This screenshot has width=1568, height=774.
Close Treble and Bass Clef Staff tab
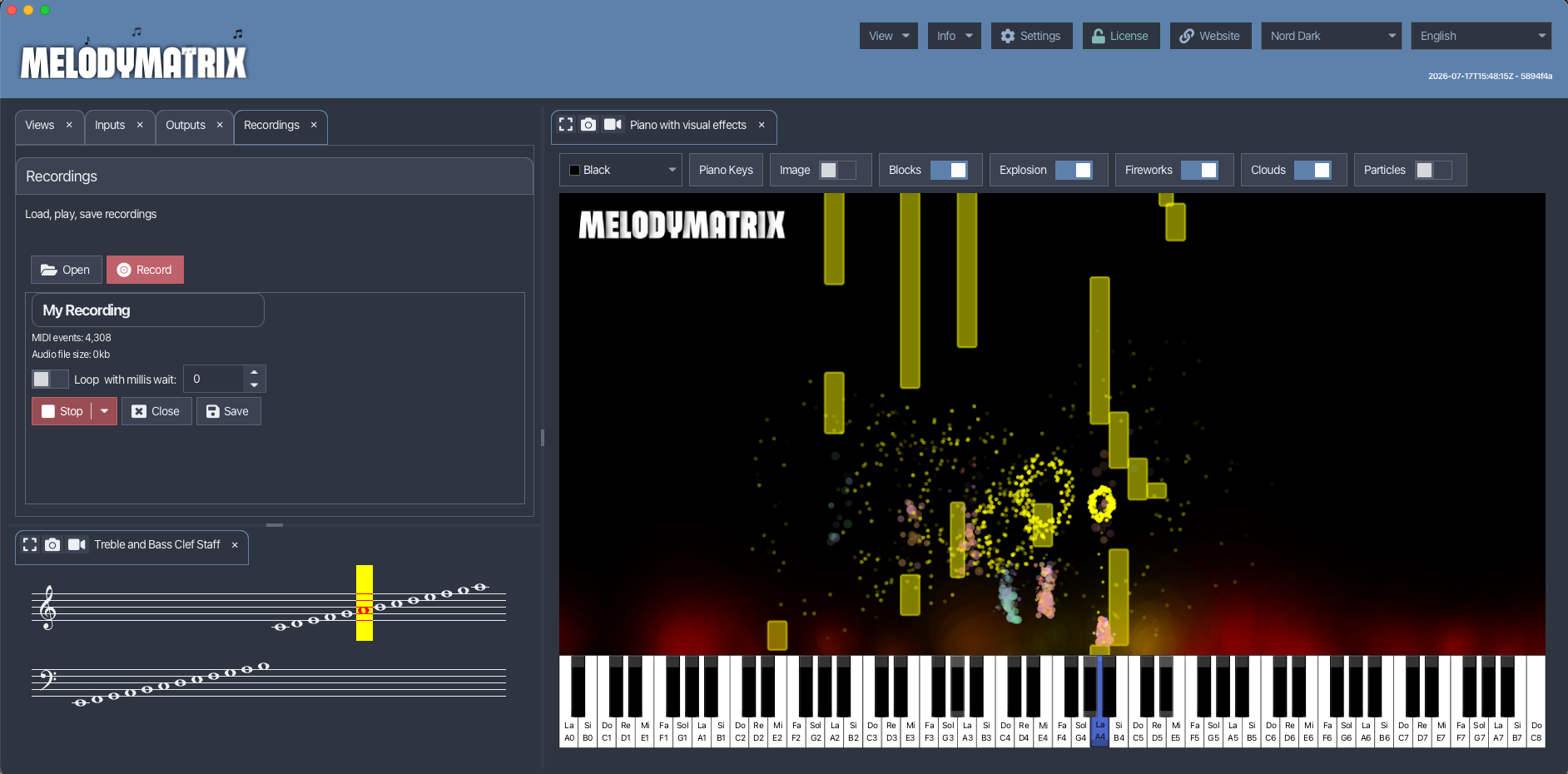(235, 545)
